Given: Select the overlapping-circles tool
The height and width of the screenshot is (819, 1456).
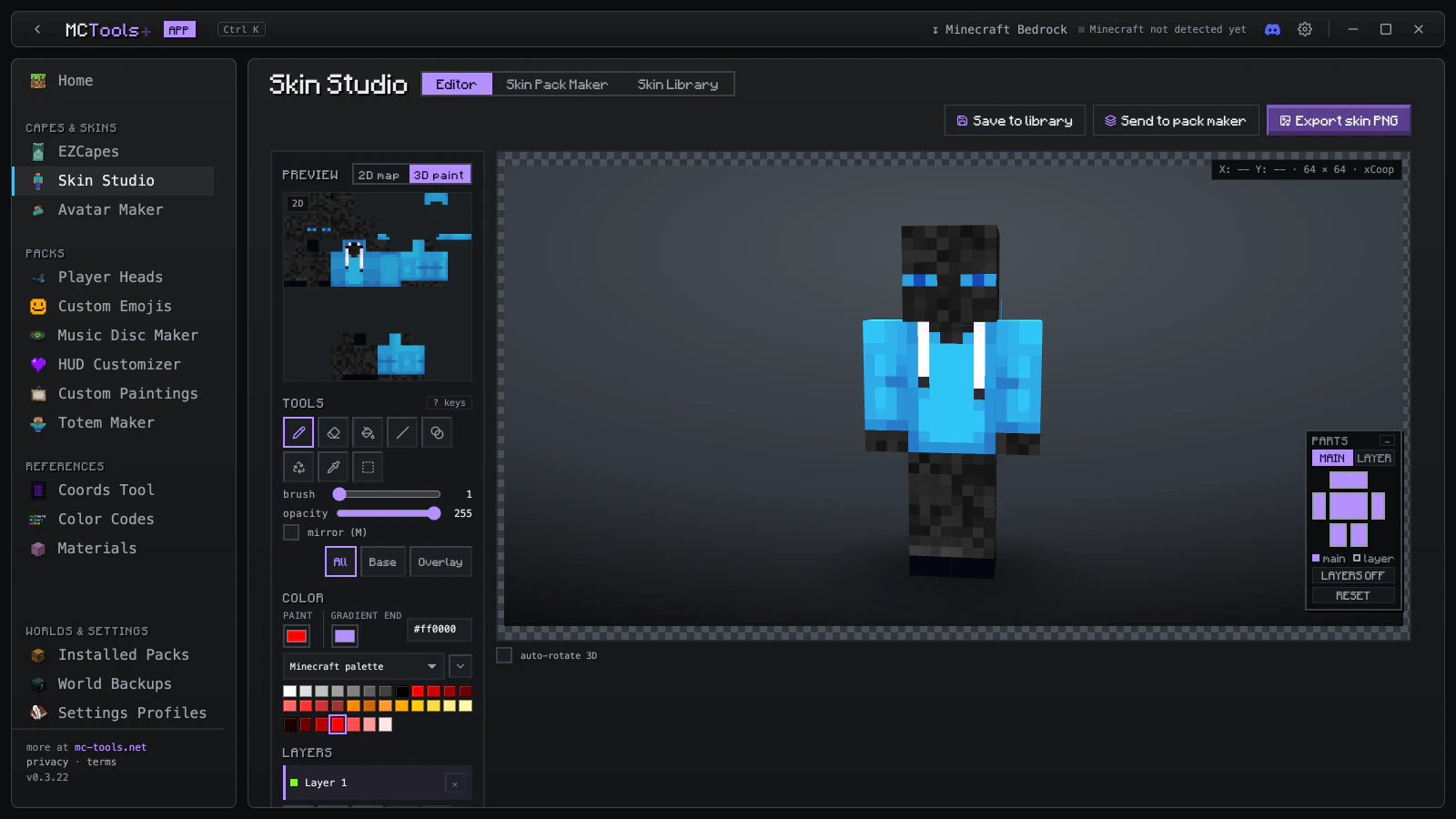Looking at the screenshot, I should (437, 432).
